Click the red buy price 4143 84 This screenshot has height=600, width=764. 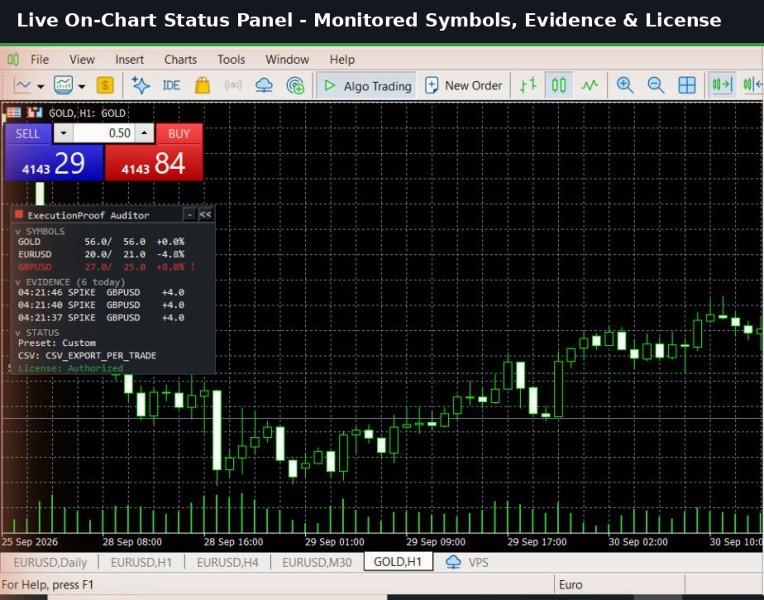point(154,163)
